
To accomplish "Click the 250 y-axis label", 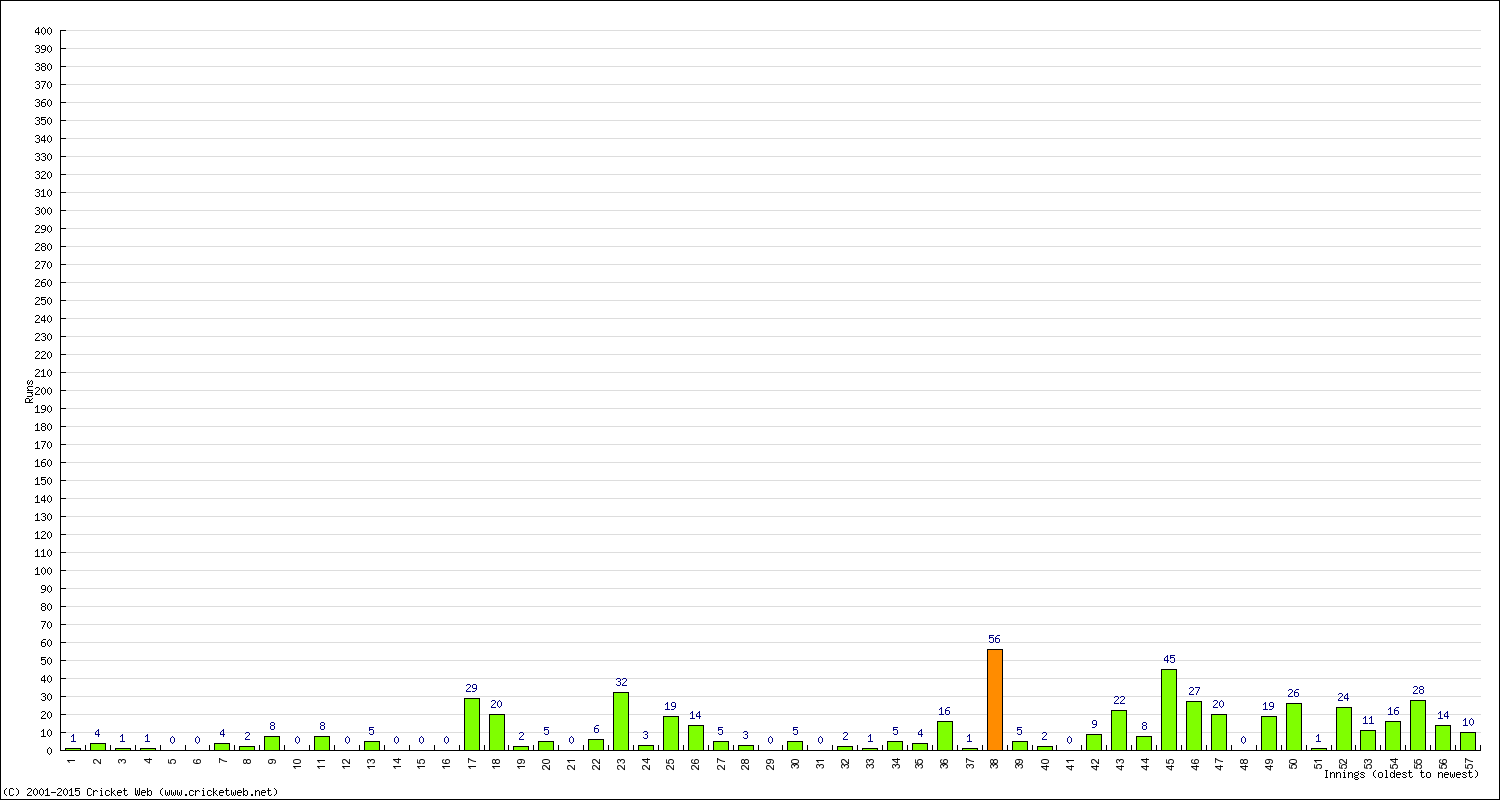I will point(42,301).
